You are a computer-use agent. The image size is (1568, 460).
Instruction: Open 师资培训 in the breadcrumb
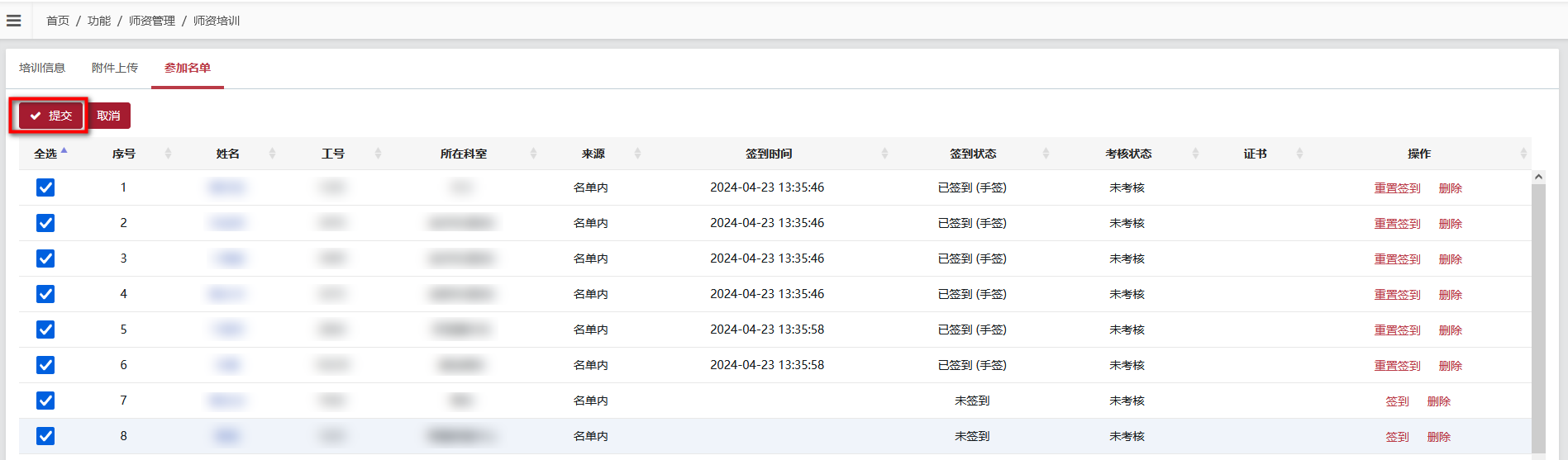pyautogui.click(x=217, y=21)
